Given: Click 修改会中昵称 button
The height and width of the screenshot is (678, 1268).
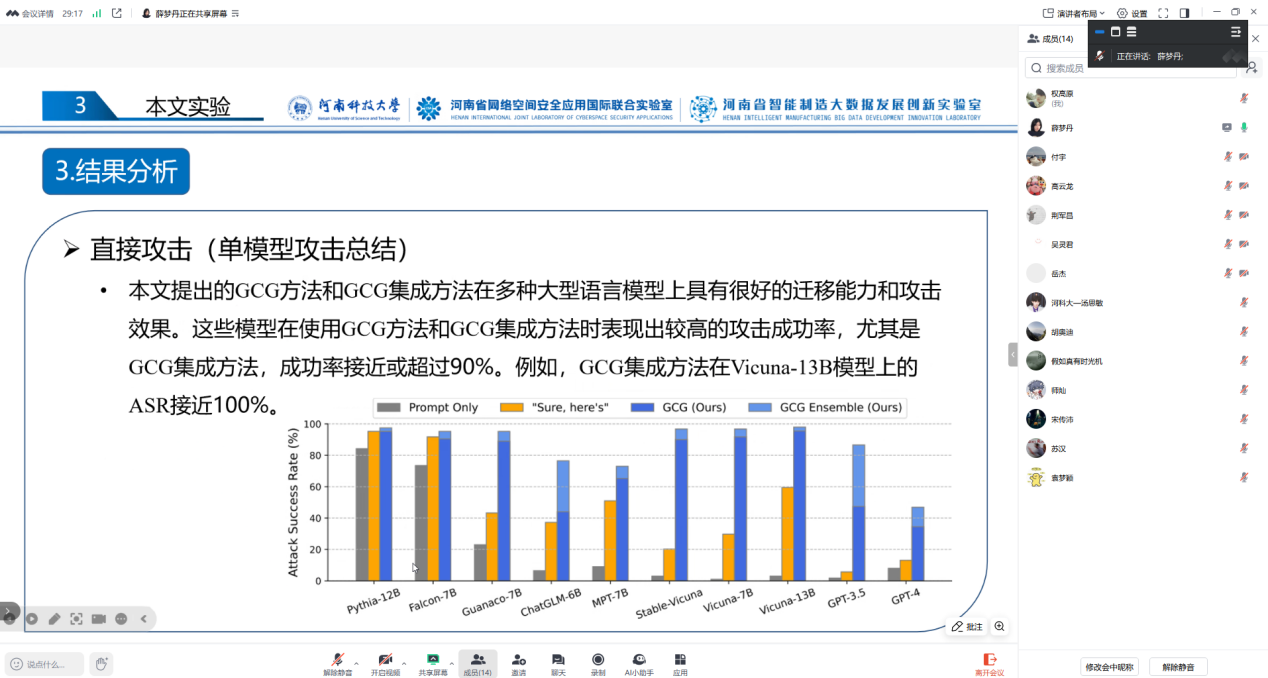Looking at the screenshot, I should click(x=1110, y=667).
